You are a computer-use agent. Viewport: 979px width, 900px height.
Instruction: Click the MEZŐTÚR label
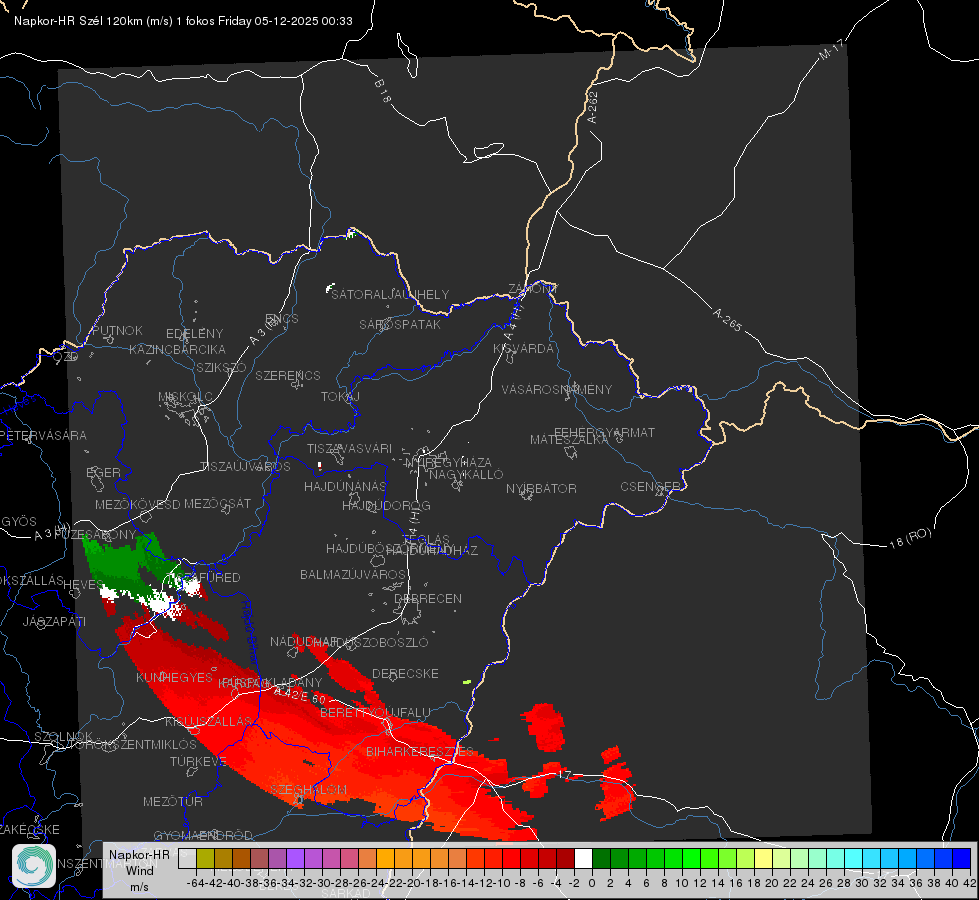click(173, 801)
